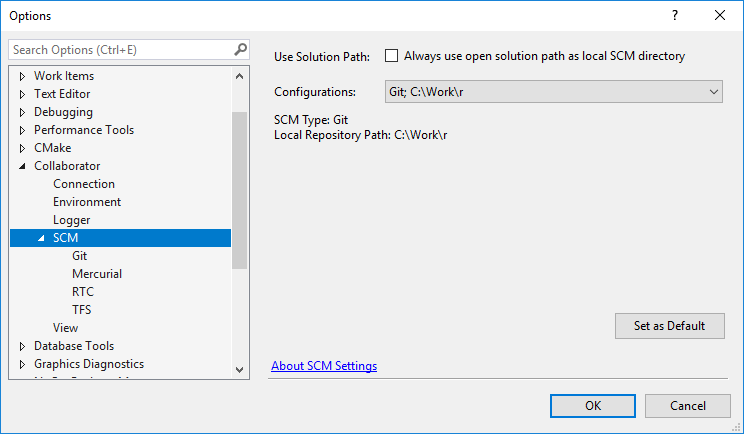Image resolution: width=744 pixels, height=434 pixels.
Task: Click the Search Options input field
Action: coord(120,49)
